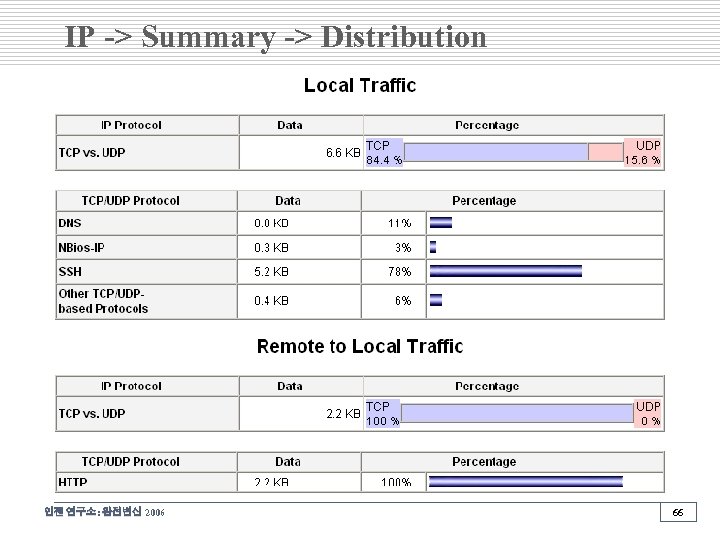Click the 'TCP 100 %' label
Image resolution: width=720 pixels, height=540 pixels.
382,413
